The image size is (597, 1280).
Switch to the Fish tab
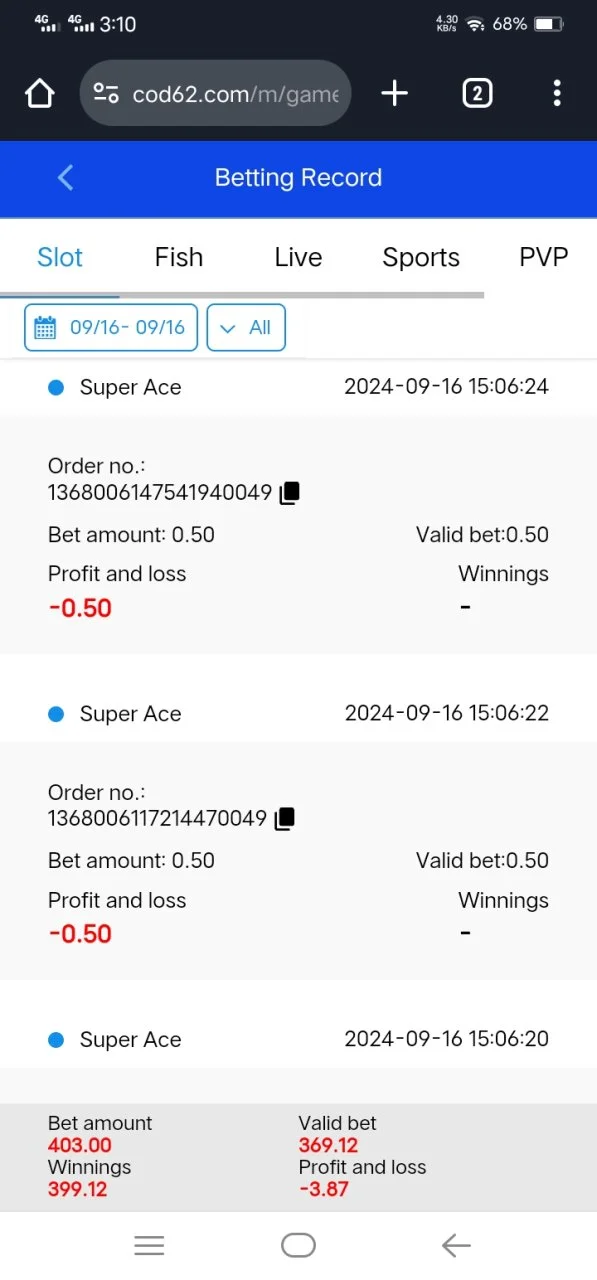pos(179,257)
